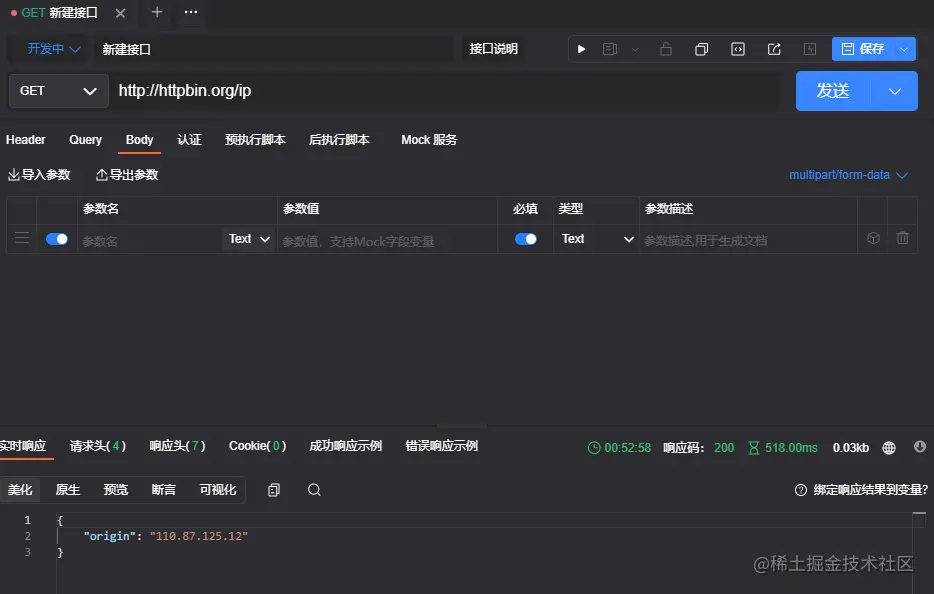Search response with magnifier icon

pyautogui.click(x=314, y=490)
